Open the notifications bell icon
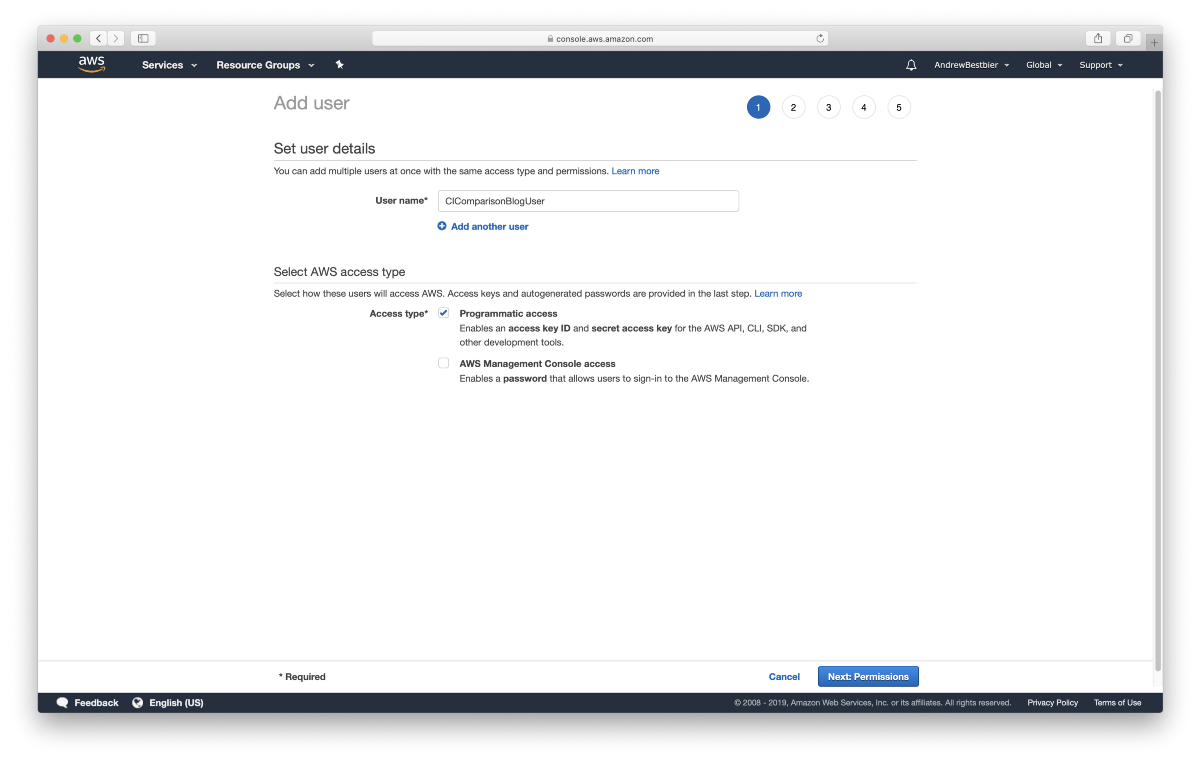The height and width of the screenshot is (762, 1200). [x=911, y=65]
